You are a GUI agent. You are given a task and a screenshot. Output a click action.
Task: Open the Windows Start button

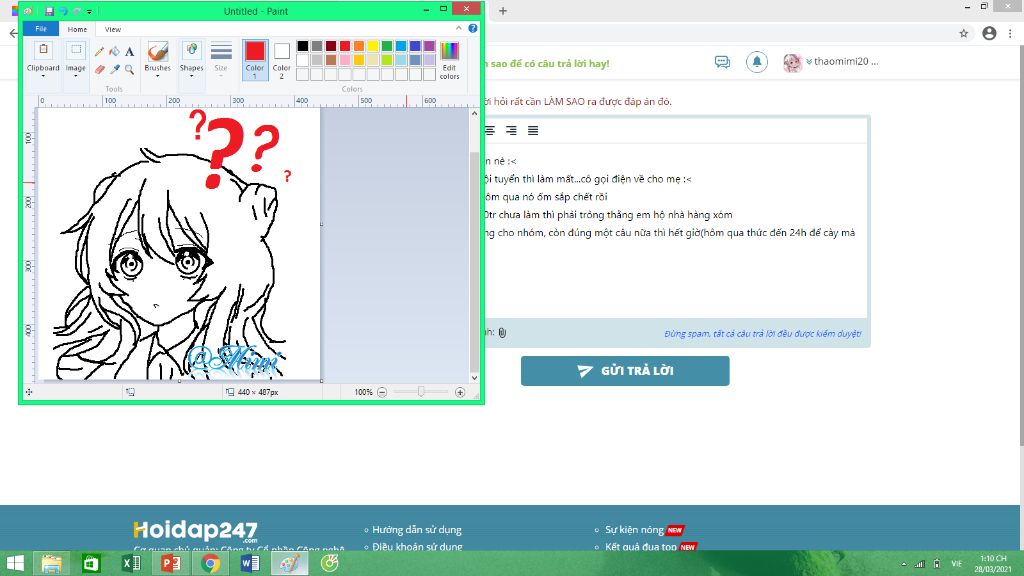pos(14,563)
